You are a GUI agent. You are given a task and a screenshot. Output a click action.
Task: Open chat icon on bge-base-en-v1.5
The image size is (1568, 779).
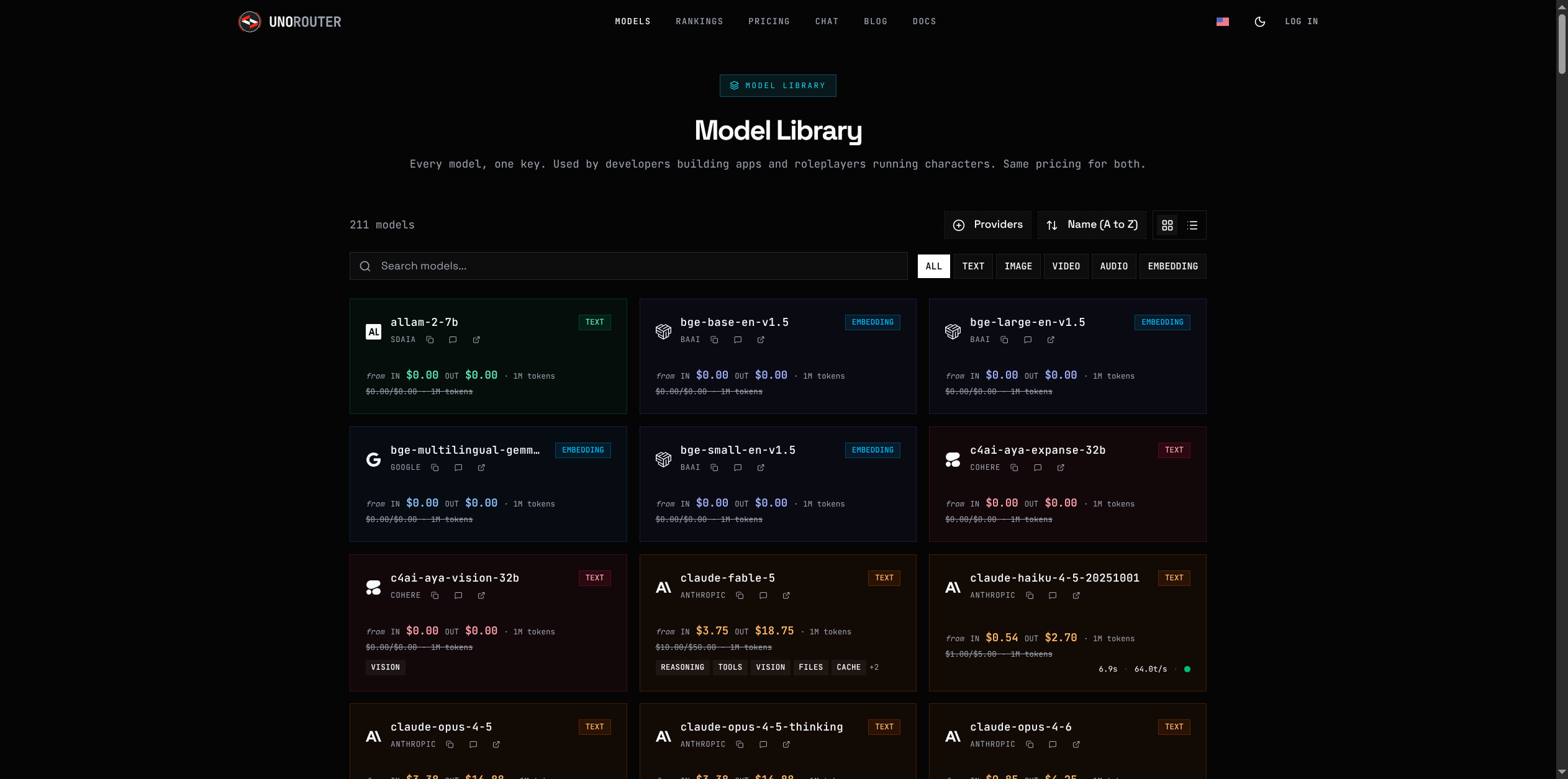(738, 340)
